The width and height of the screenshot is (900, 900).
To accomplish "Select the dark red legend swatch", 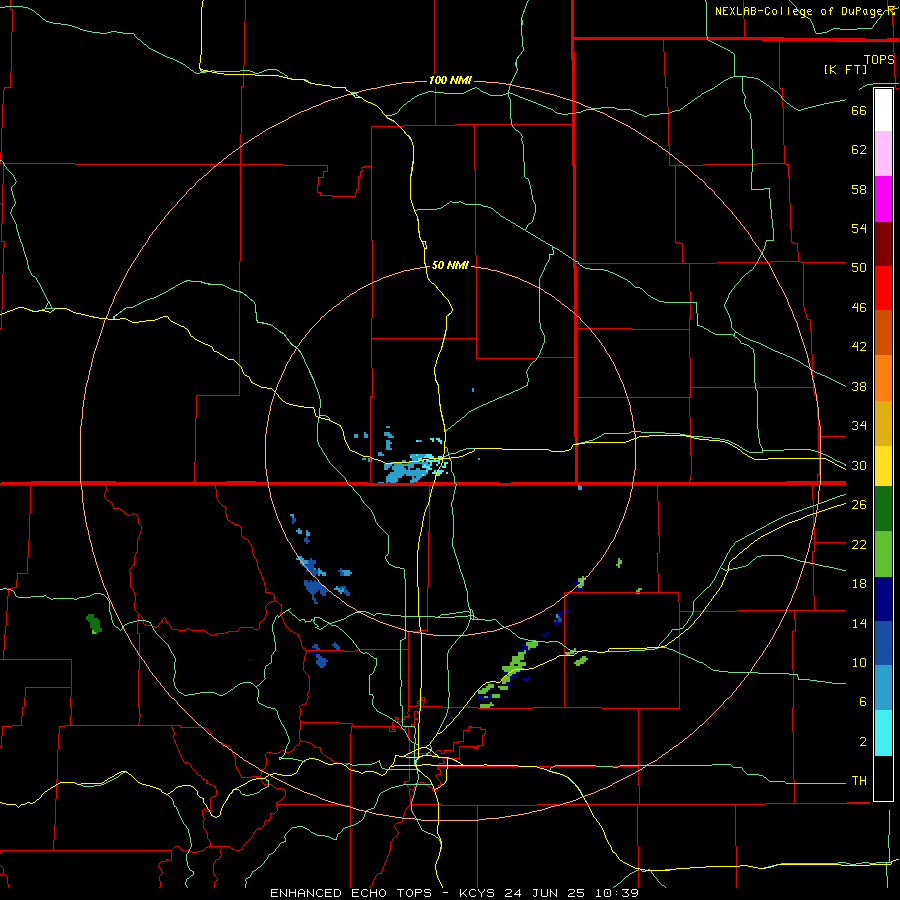I will (883, 243).
